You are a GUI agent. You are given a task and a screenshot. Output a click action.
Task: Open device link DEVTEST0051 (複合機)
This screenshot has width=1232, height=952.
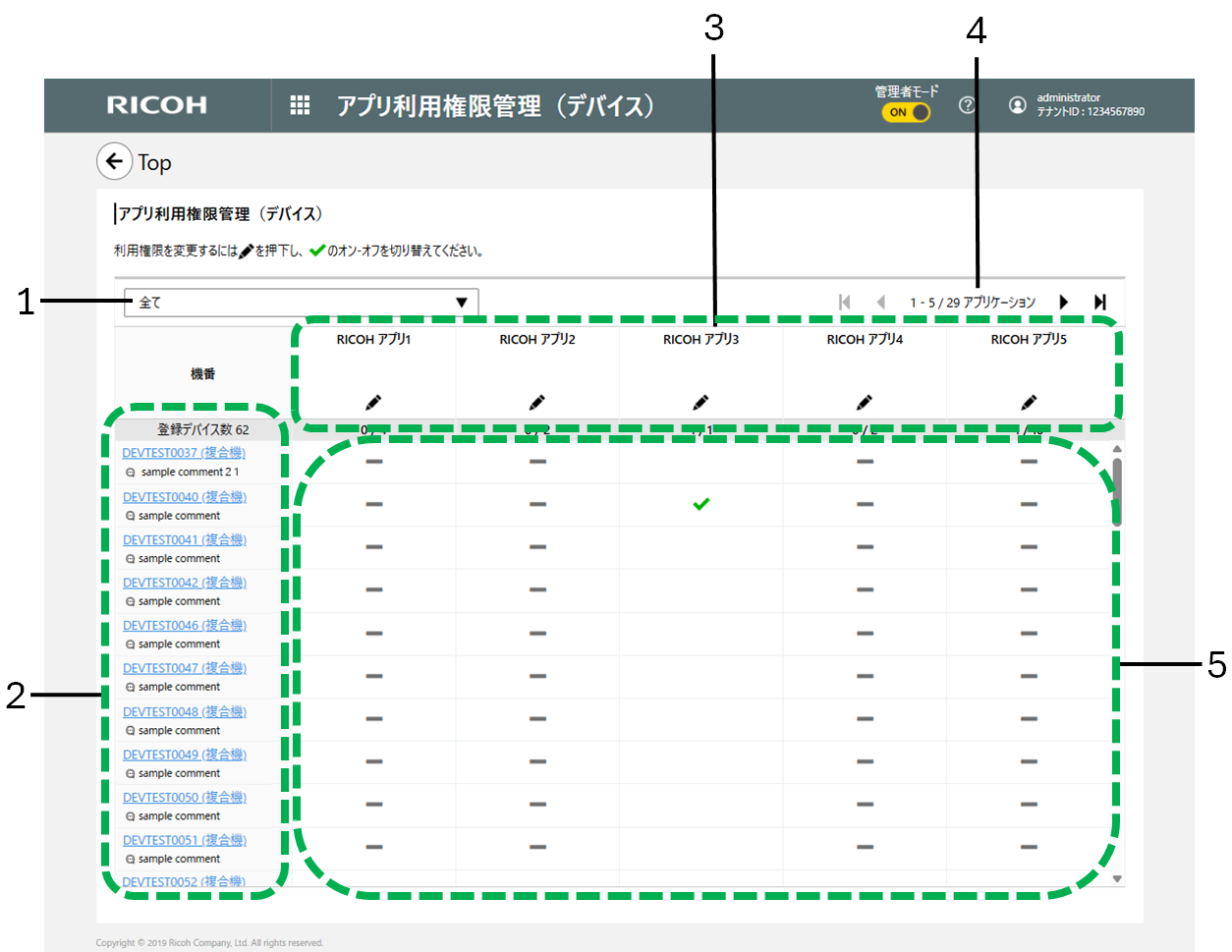(184, 840)
